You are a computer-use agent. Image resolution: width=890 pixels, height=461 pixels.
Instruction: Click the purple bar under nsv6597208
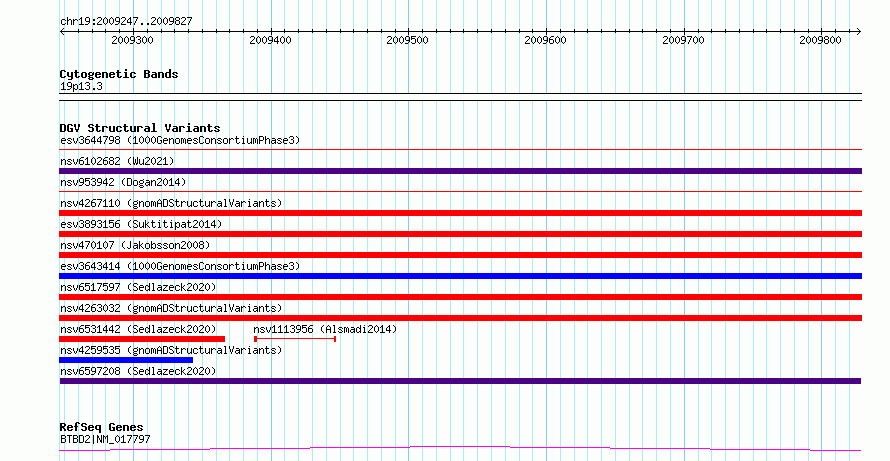(x=460, y=381)
